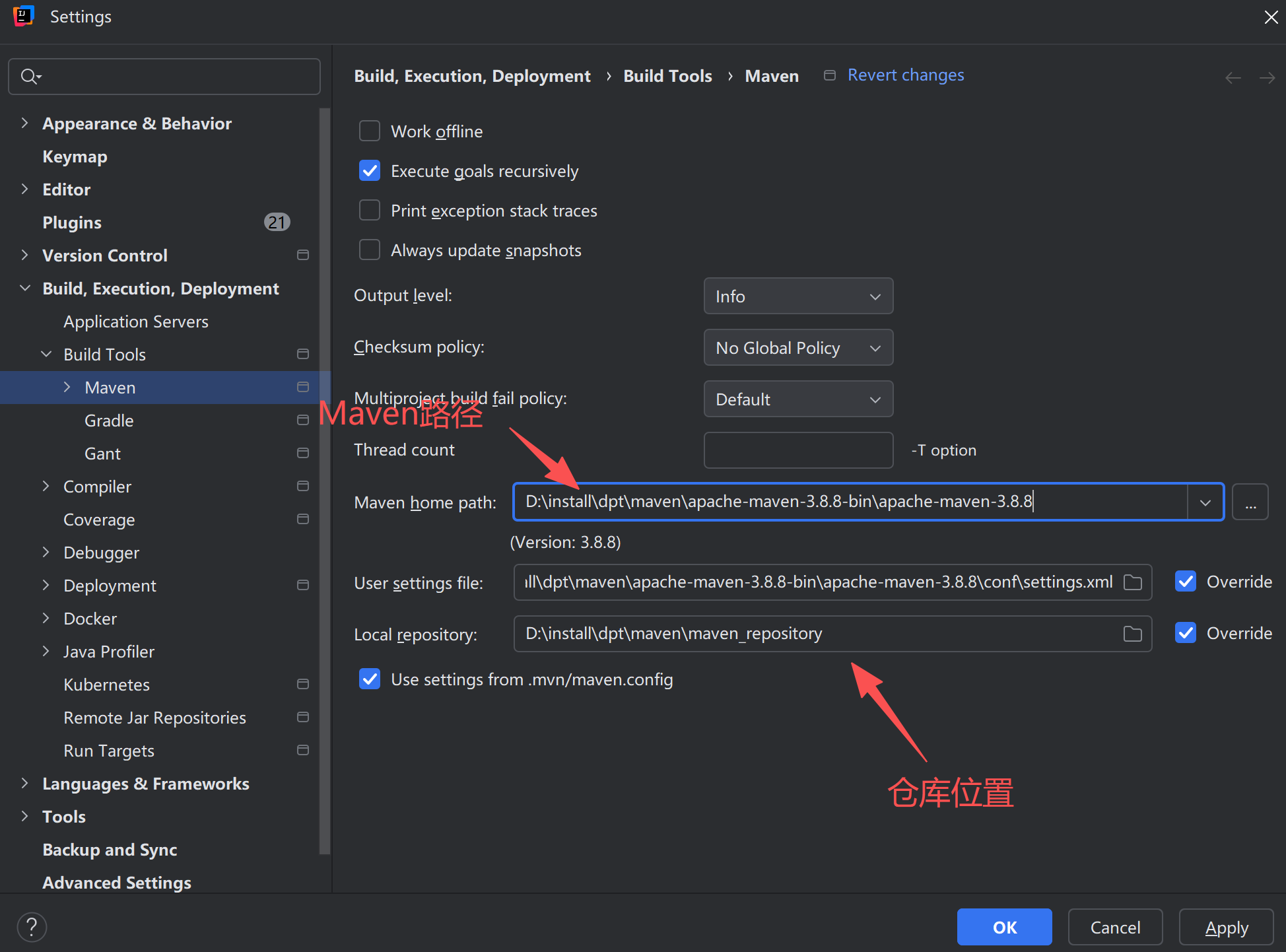Select Keymap in the settings tree
The width and height of the screenshot is (1286, 952).
click(x=75, y=156)
